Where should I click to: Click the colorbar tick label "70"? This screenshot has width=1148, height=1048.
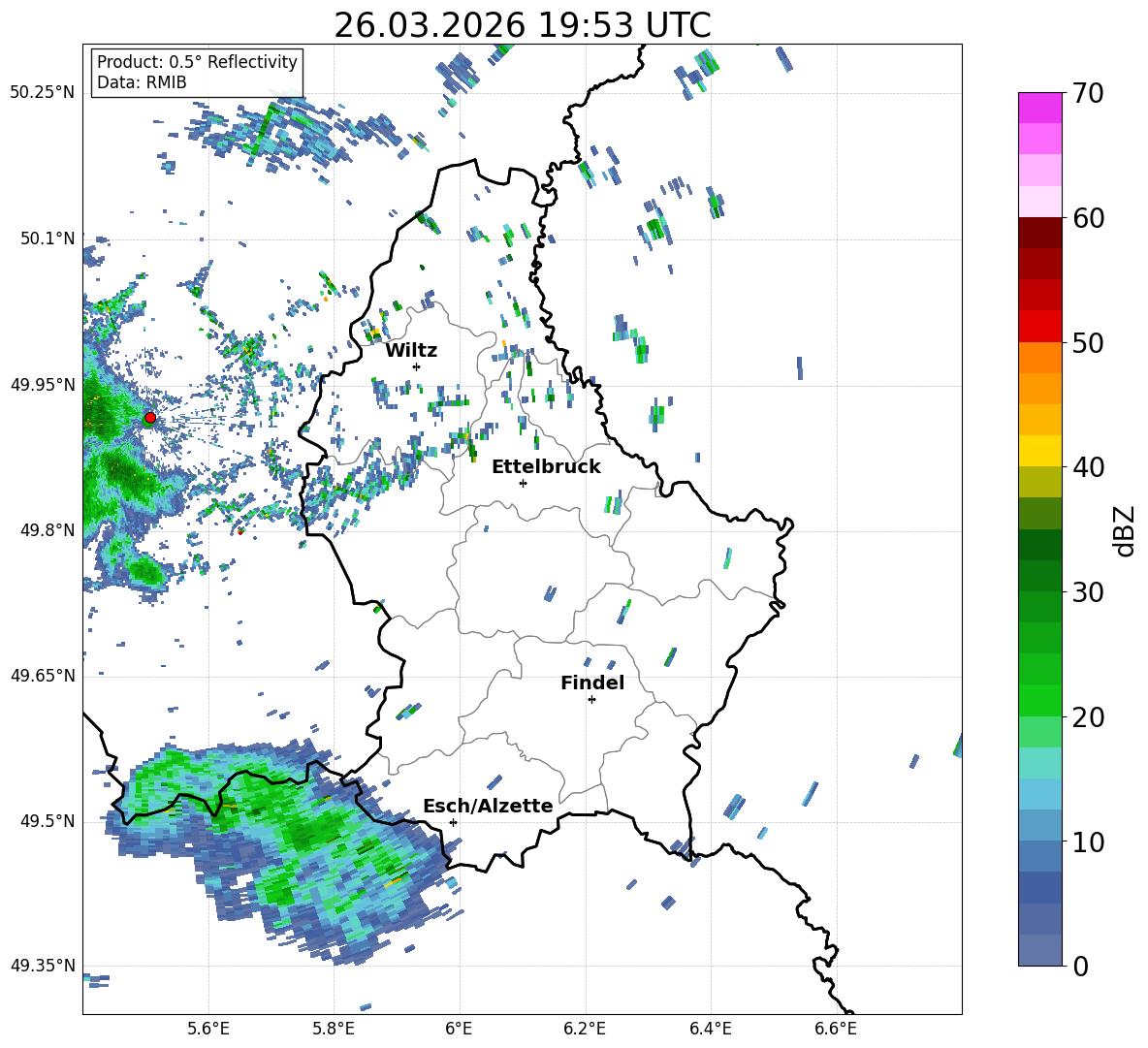(x=1087, y=94)
